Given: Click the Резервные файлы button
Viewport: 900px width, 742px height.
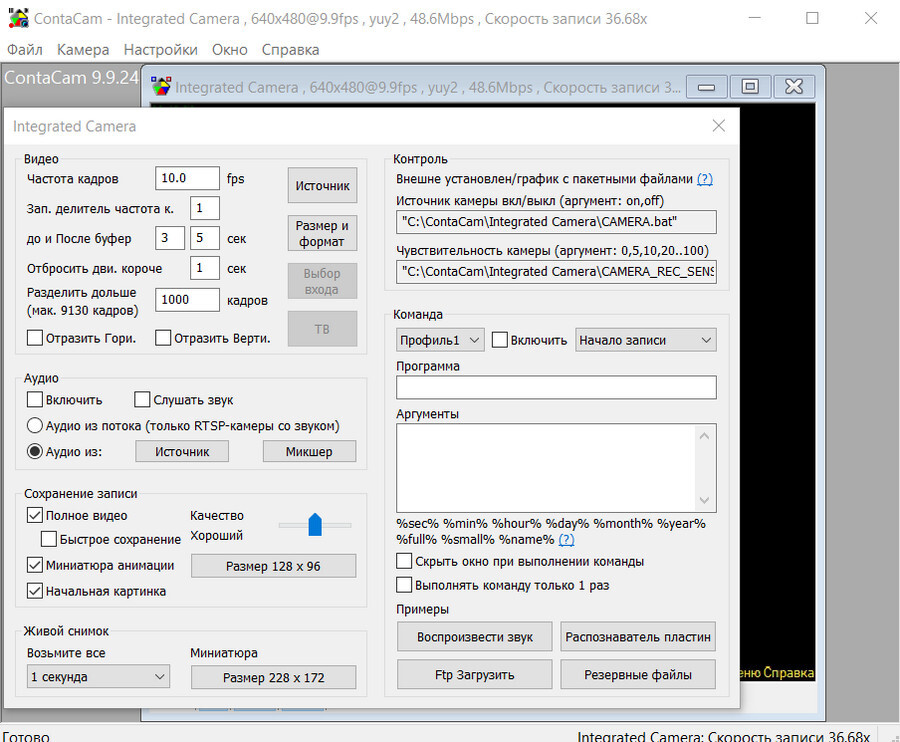Looking at the screenshot, I should coord(638,675).
